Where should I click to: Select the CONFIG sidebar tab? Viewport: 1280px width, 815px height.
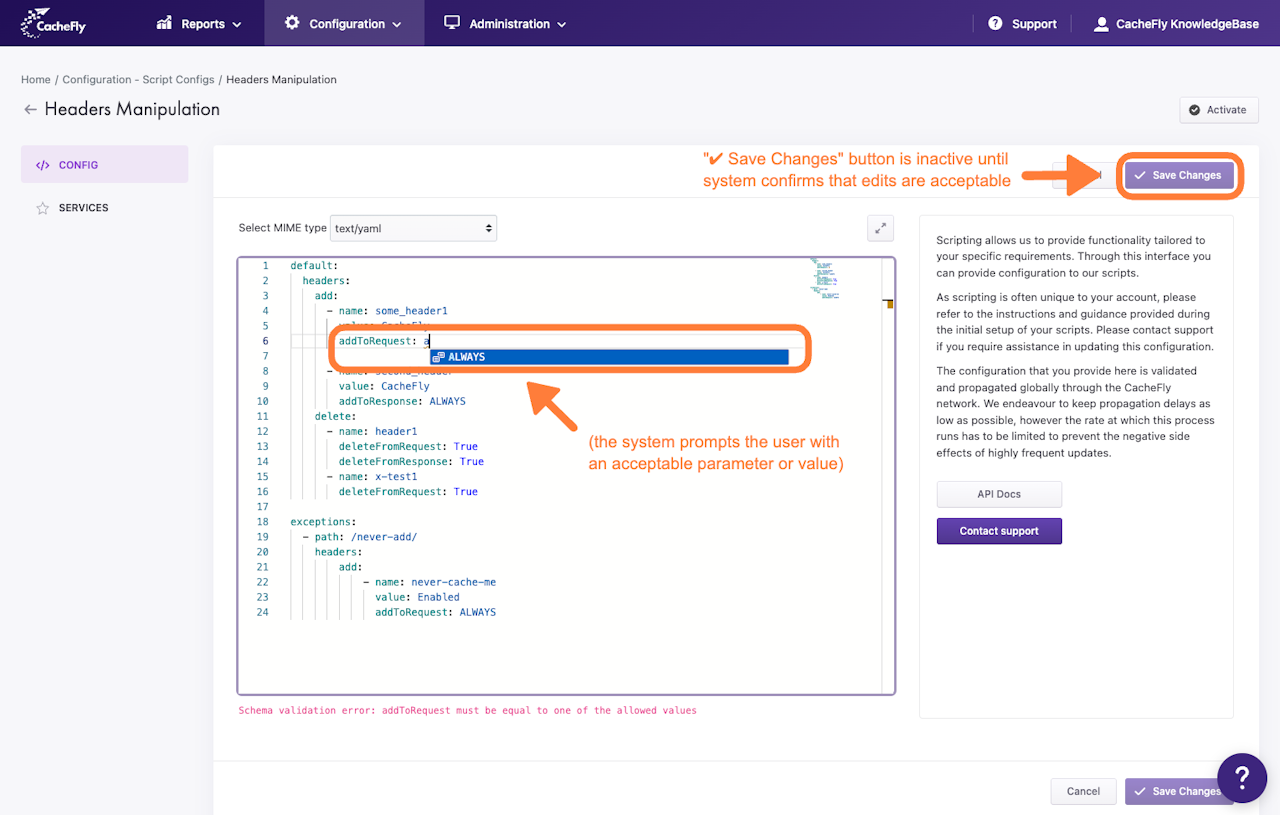pyautogui.click(x=104, y=165)
